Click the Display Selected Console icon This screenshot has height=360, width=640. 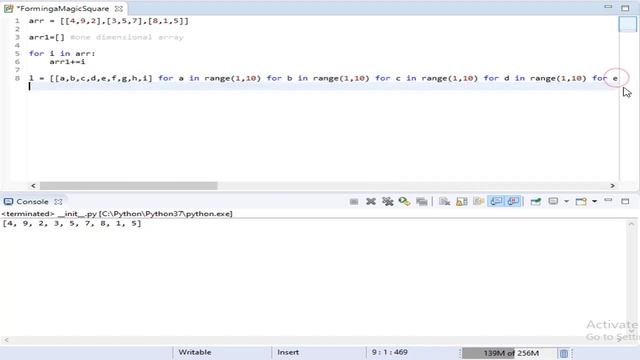pos(553,202)
